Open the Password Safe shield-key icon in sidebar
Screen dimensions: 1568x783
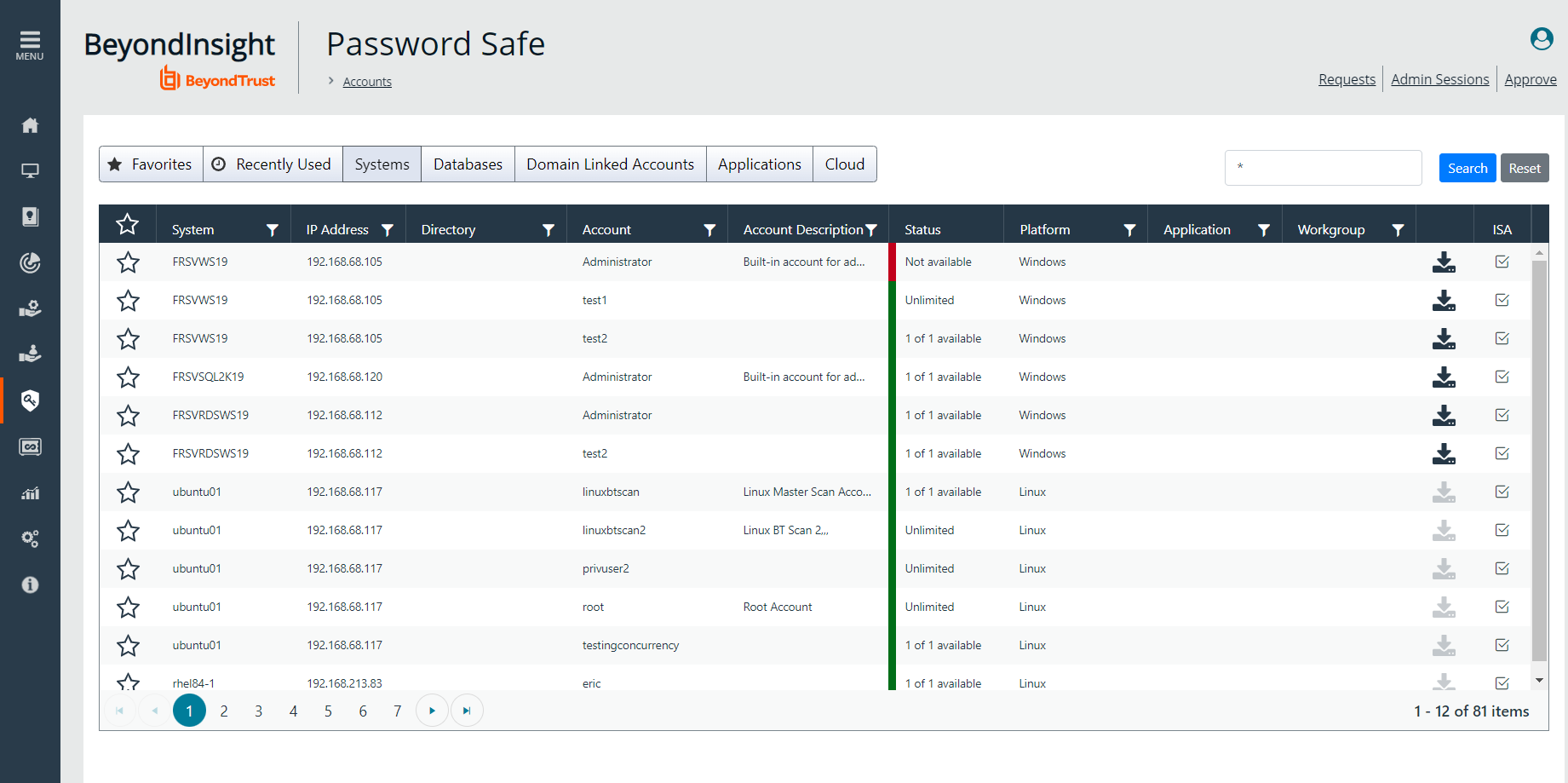click(30, 400)
